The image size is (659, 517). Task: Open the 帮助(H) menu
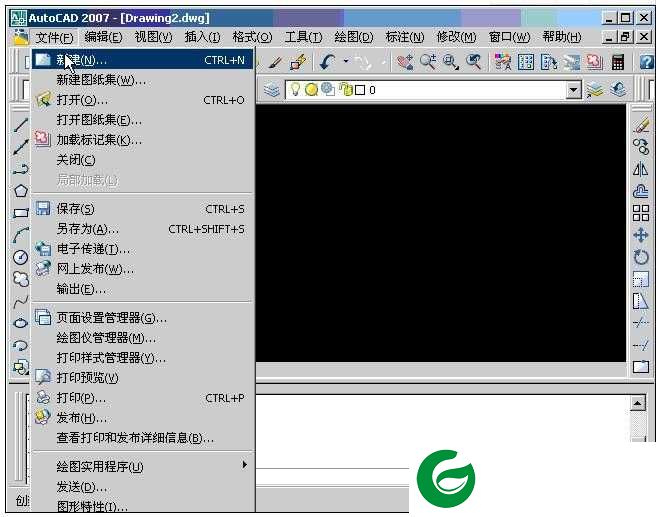561,37
